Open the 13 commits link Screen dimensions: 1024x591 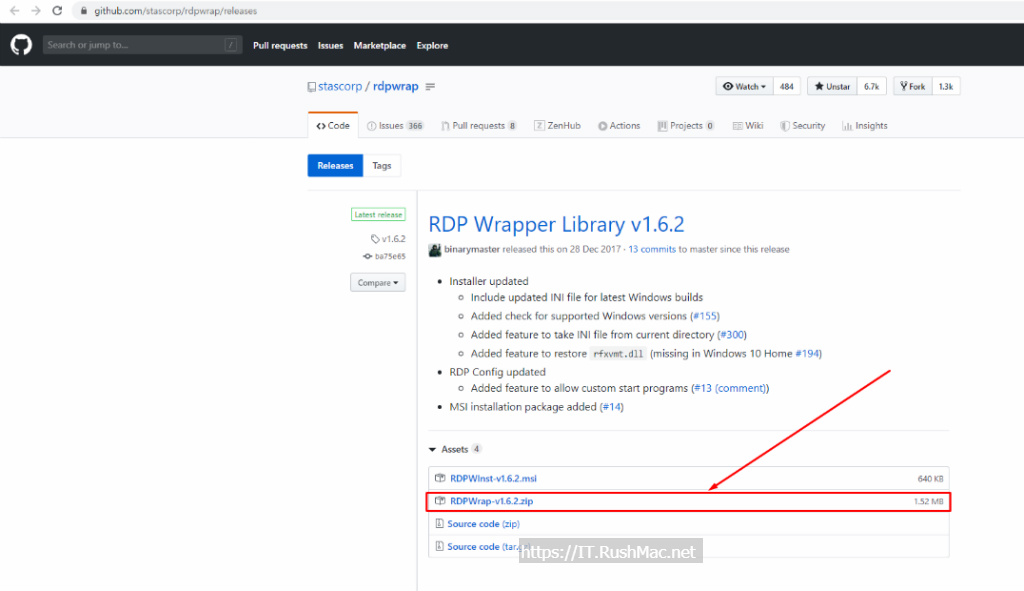[652, 249]
